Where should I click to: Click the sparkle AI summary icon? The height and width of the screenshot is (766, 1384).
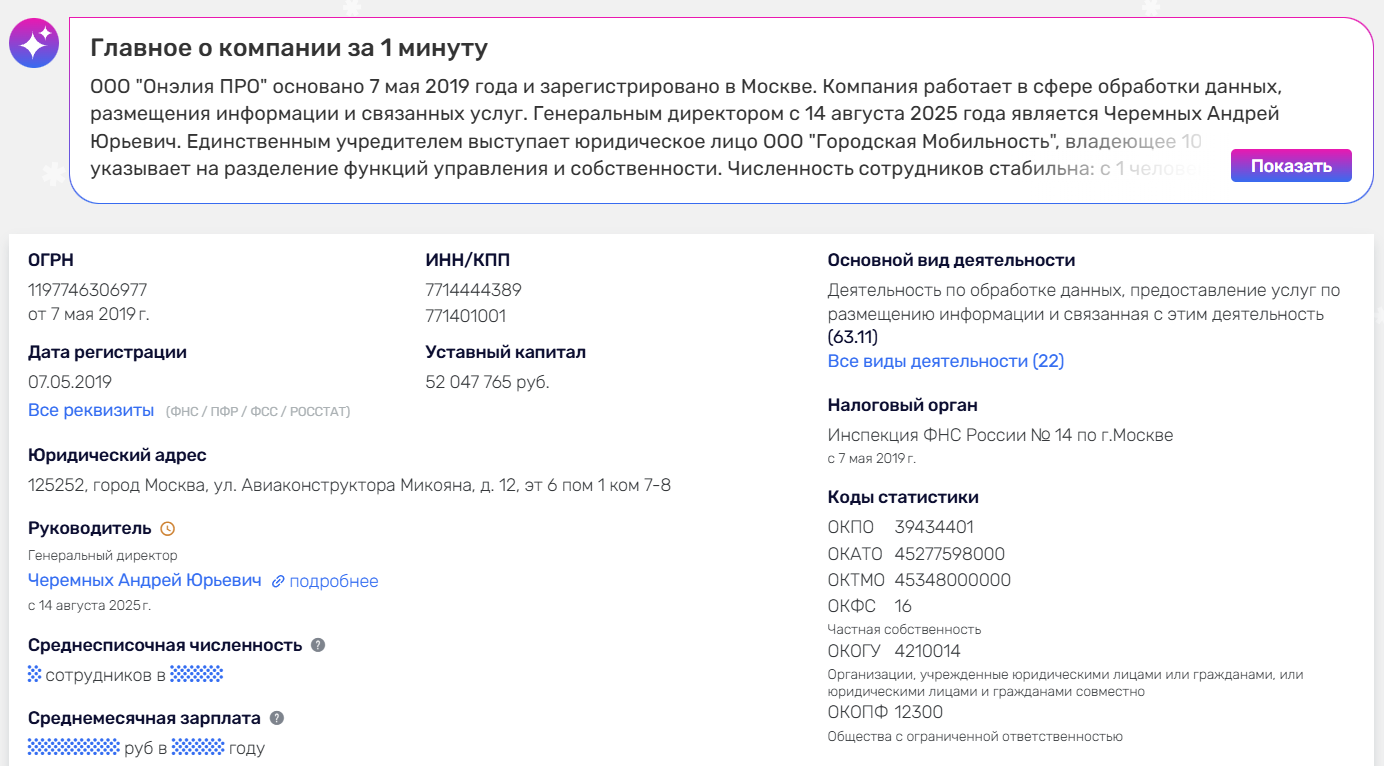point(34,43)
